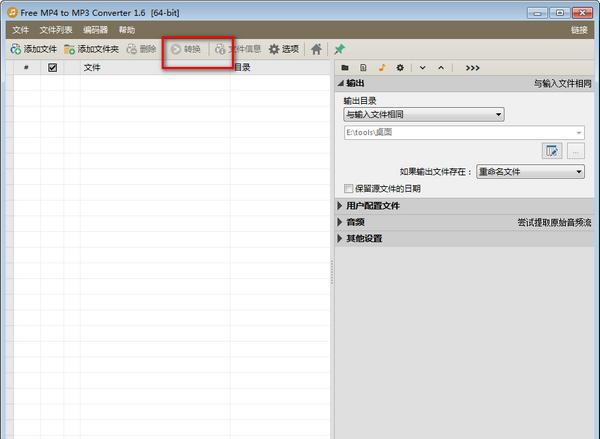Toggle the select-all checkbox in the list header
This screenshot has width=600, height=439.
click(52, 68)
